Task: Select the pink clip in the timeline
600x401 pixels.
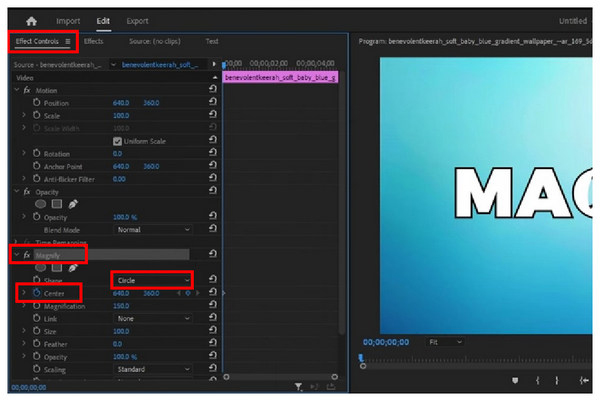Action: [280, 76]
